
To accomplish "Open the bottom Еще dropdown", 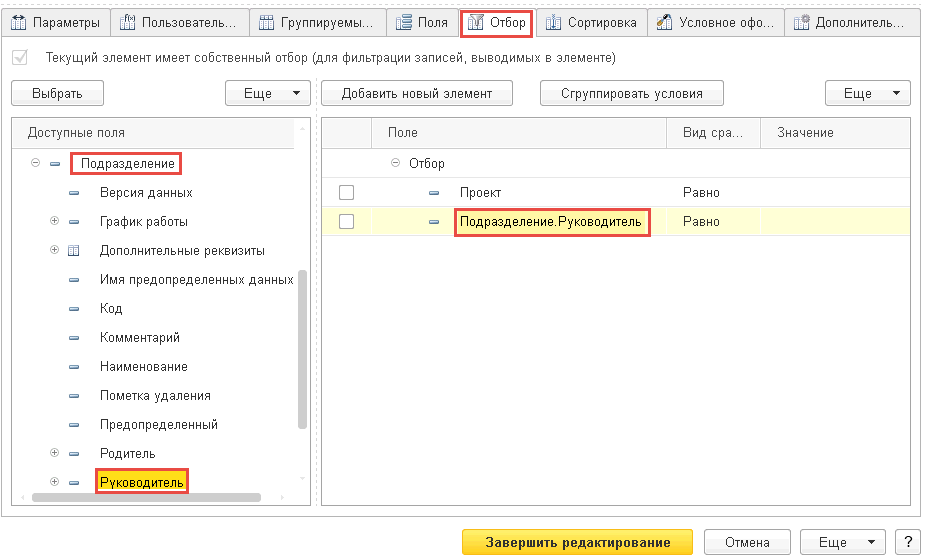I will [x=843, y=542].
